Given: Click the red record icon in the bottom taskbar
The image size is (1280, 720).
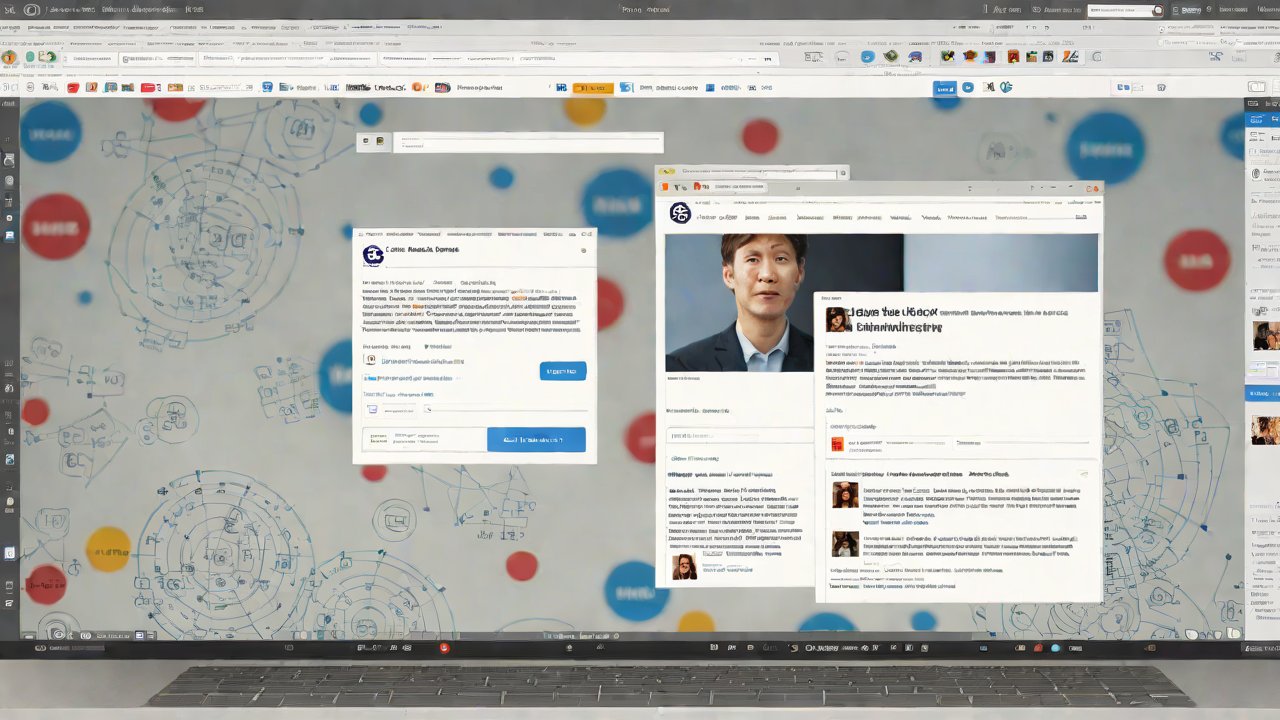Looking at the screenshot, I should pyautogui.click(x=445, y=648).
